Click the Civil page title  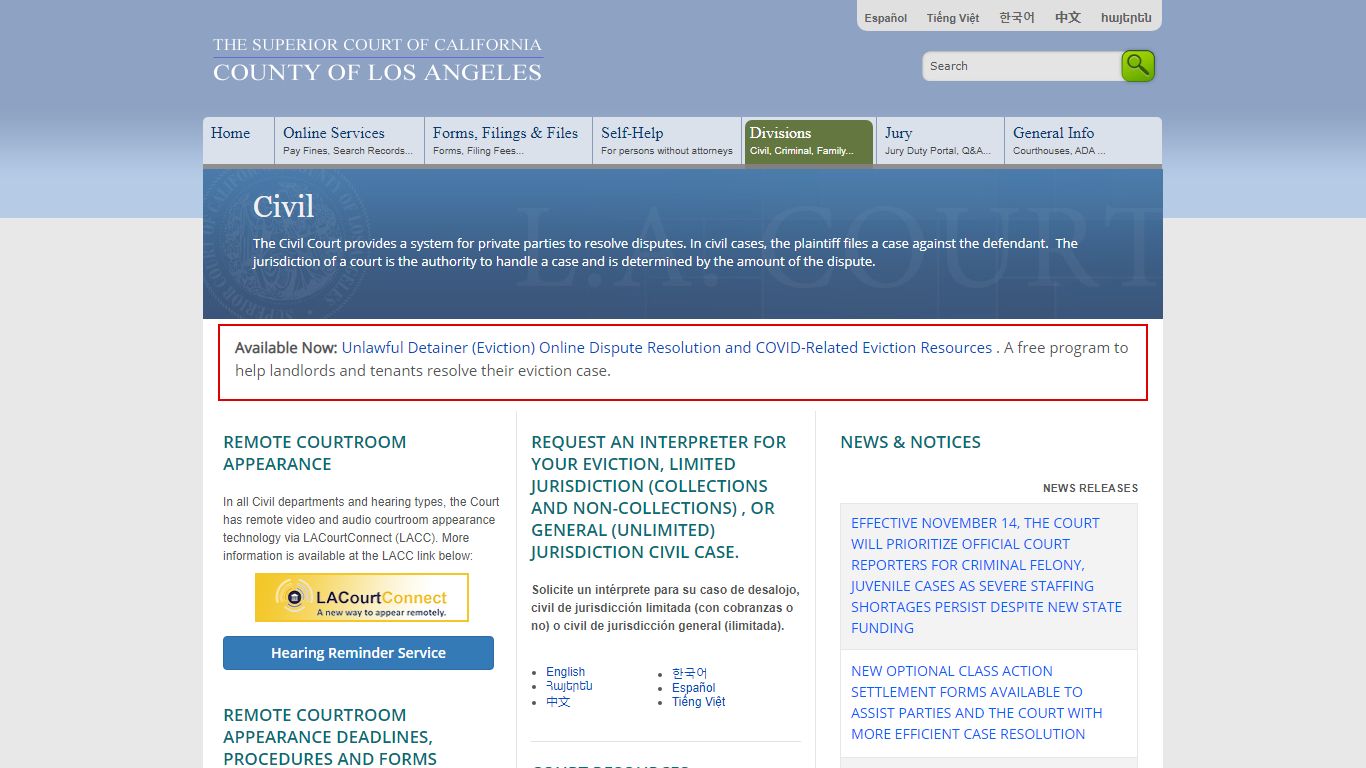283,207
